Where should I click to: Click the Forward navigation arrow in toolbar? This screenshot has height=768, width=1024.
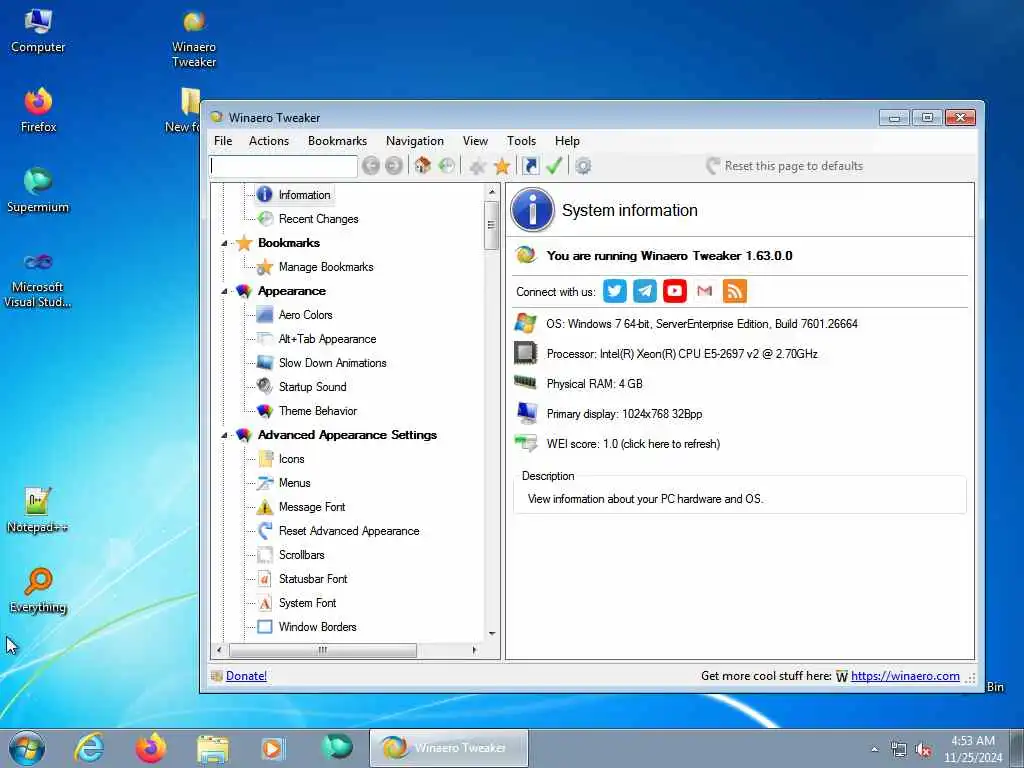[394, 166]
